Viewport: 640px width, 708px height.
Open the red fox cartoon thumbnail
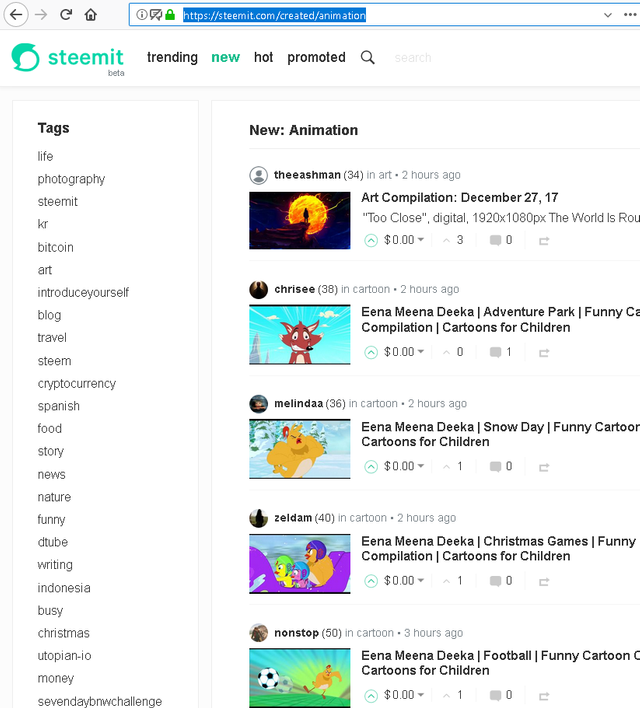[299, 335]
